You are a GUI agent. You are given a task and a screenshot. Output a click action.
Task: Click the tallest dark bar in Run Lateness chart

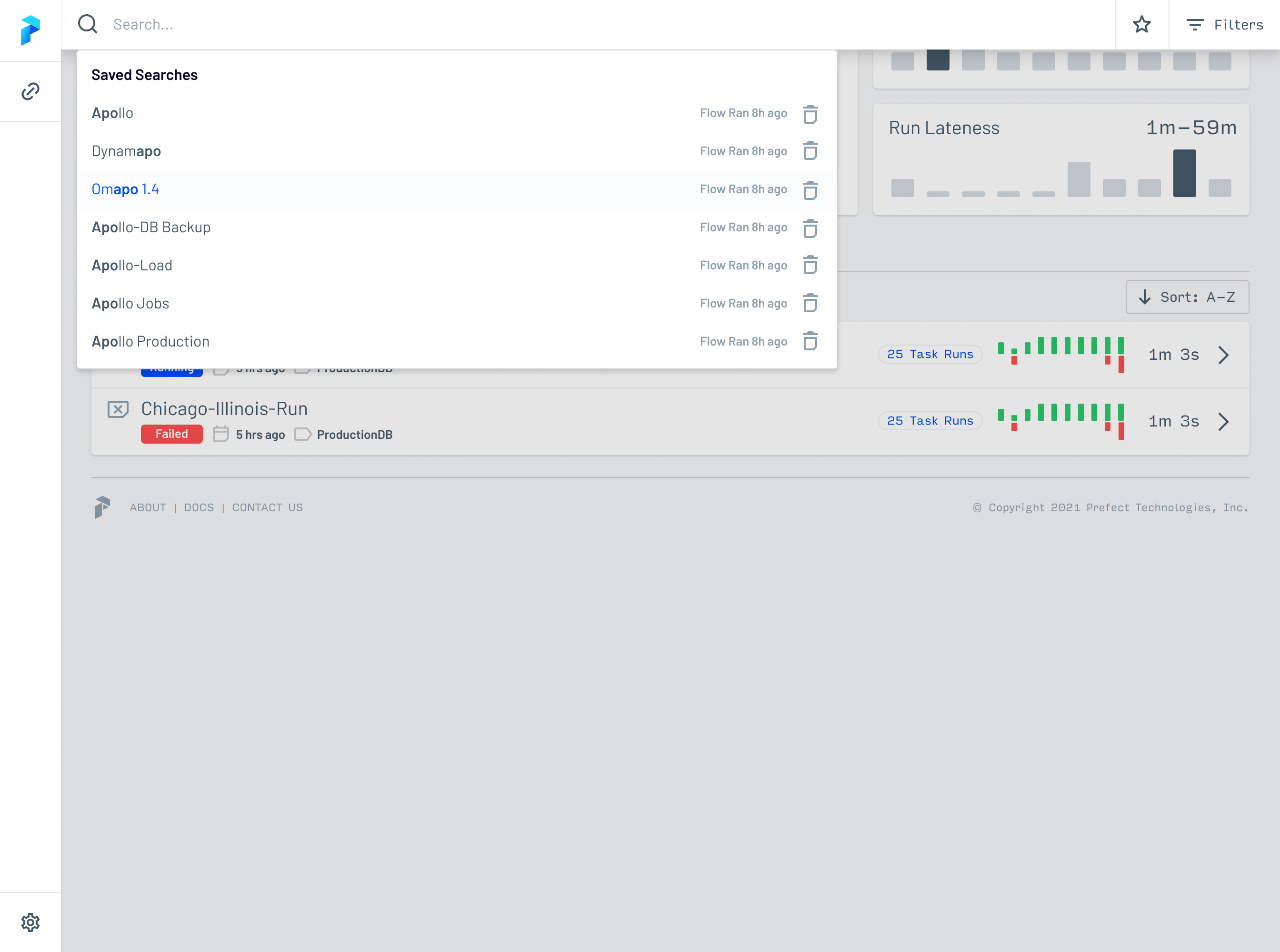point(1184,173)
